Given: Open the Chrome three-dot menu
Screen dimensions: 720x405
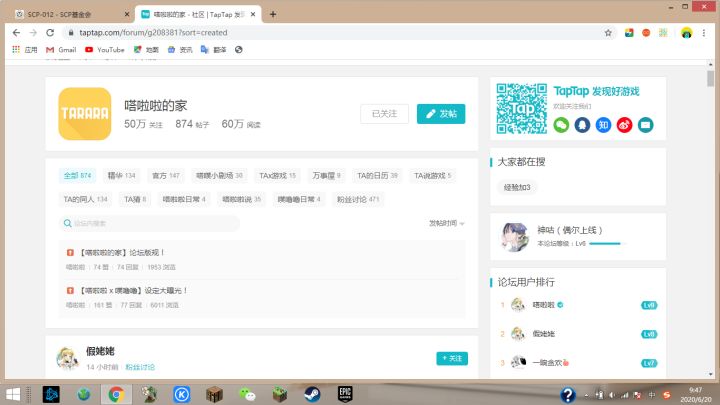Looking at the screenshot, I should click(x=703, y=33).
